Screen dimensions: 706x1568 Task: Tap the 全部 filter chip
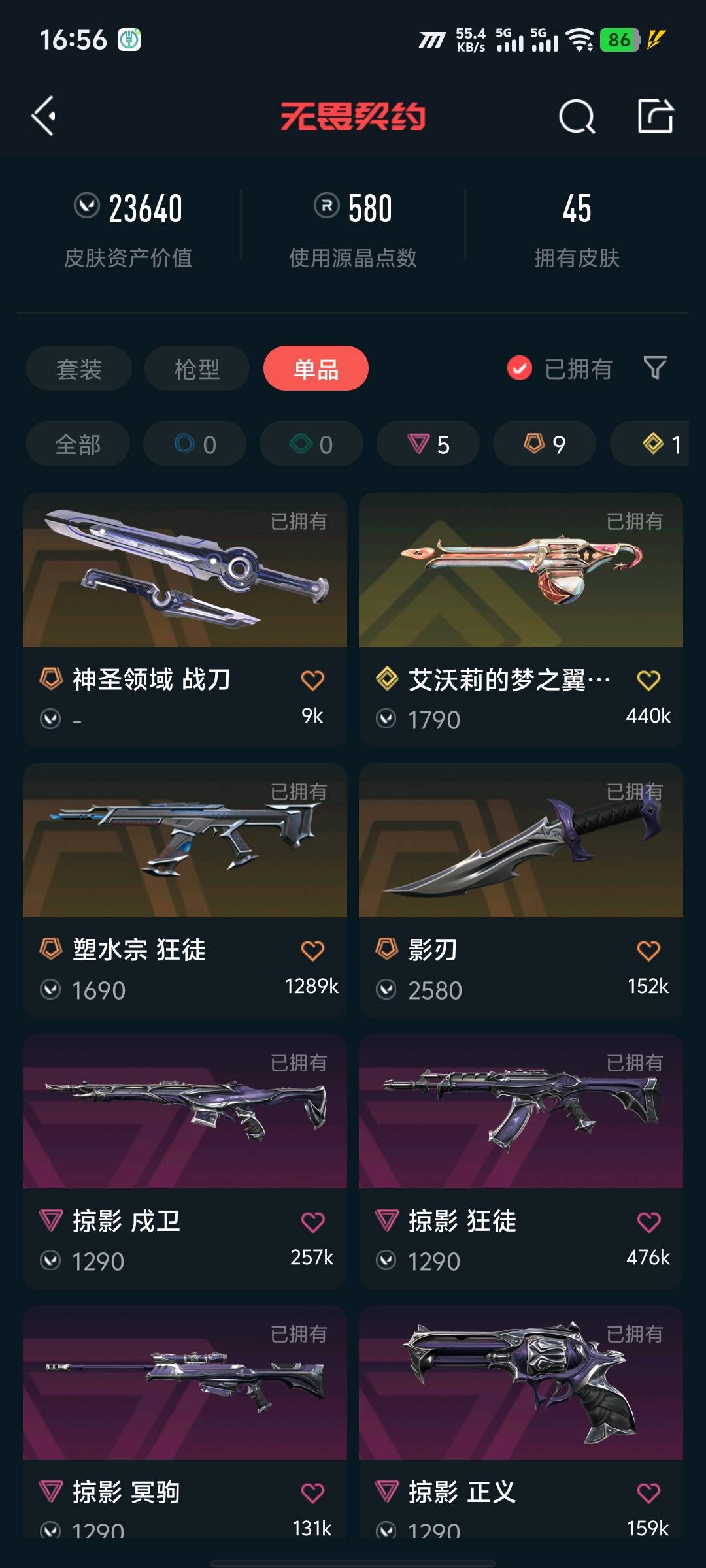tap(78, 444)
